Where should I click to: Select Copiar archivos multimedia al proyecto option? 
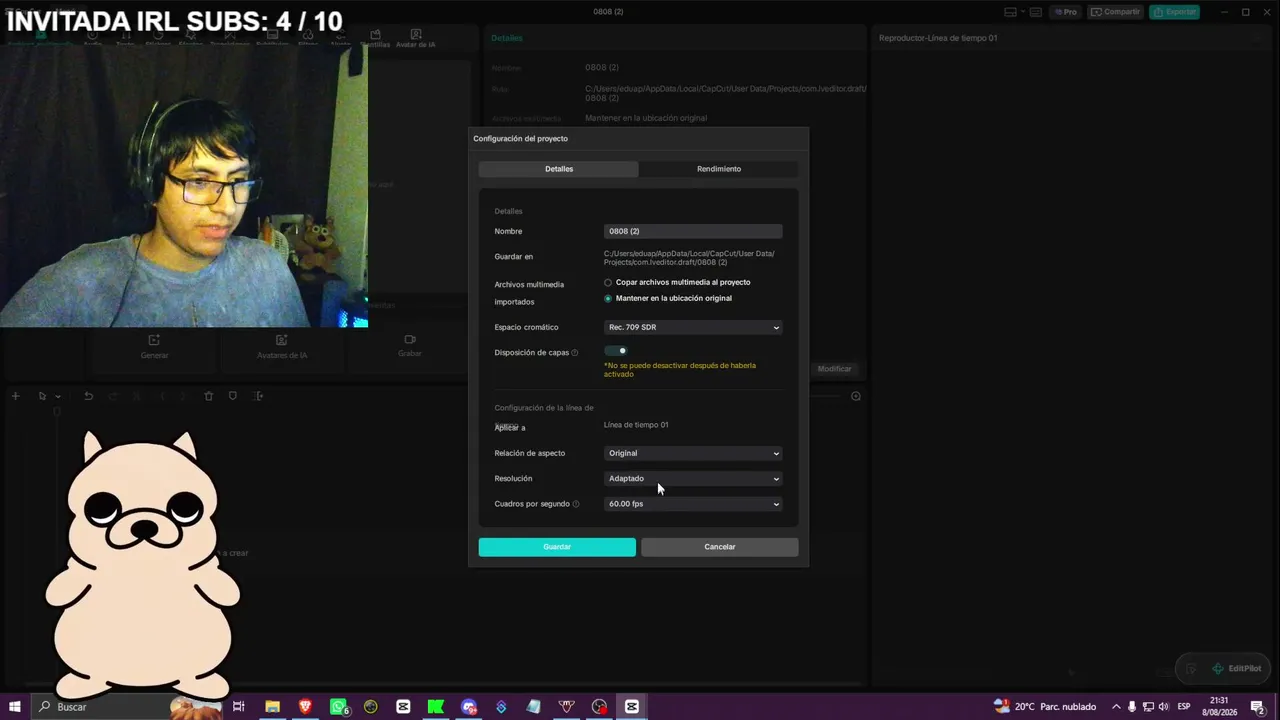[677, 282]
